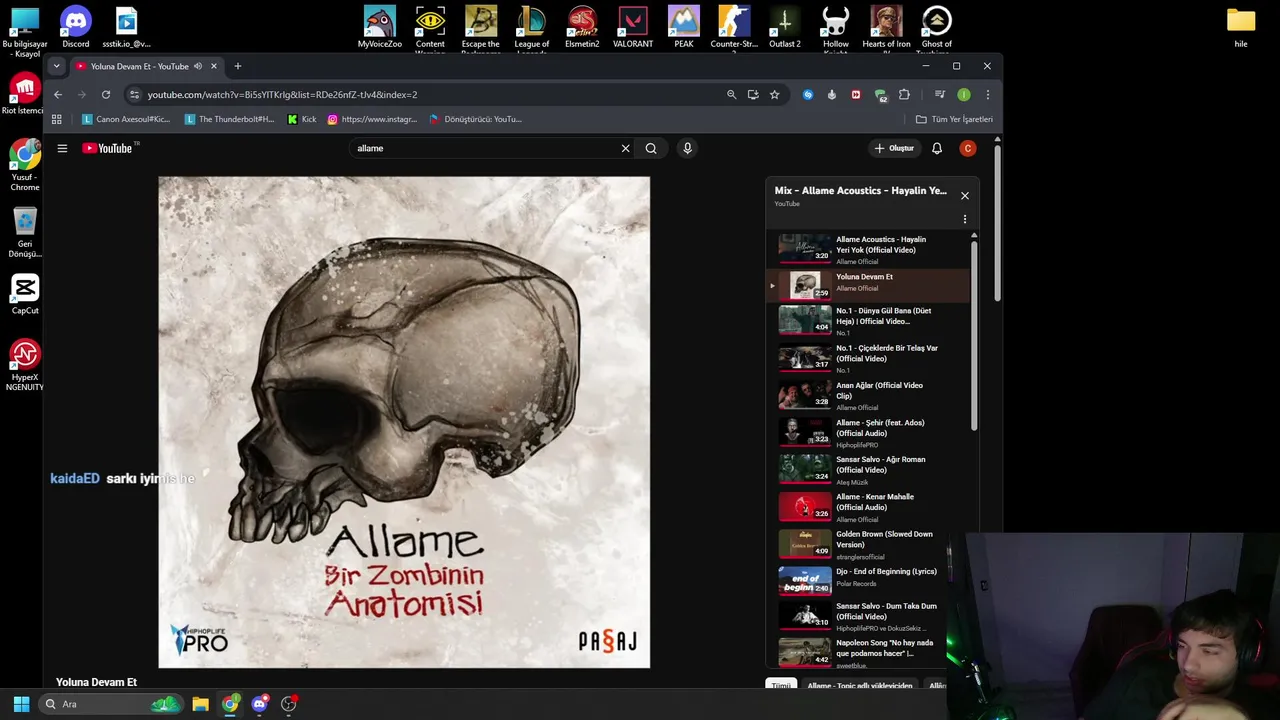
Task: Open the 'Oluştur' create menu
Action: click(x=894, y=148)
